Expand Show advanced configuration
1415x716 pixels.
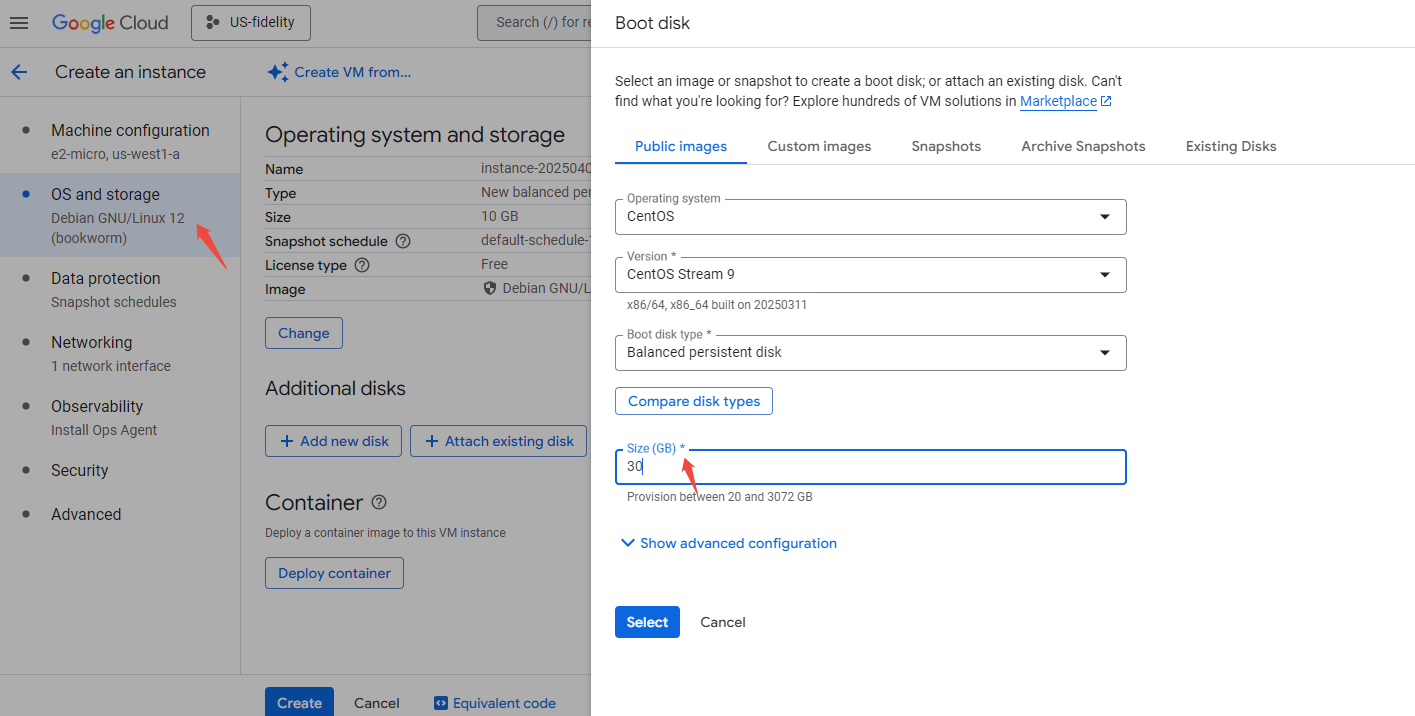[x=728, y=543]
